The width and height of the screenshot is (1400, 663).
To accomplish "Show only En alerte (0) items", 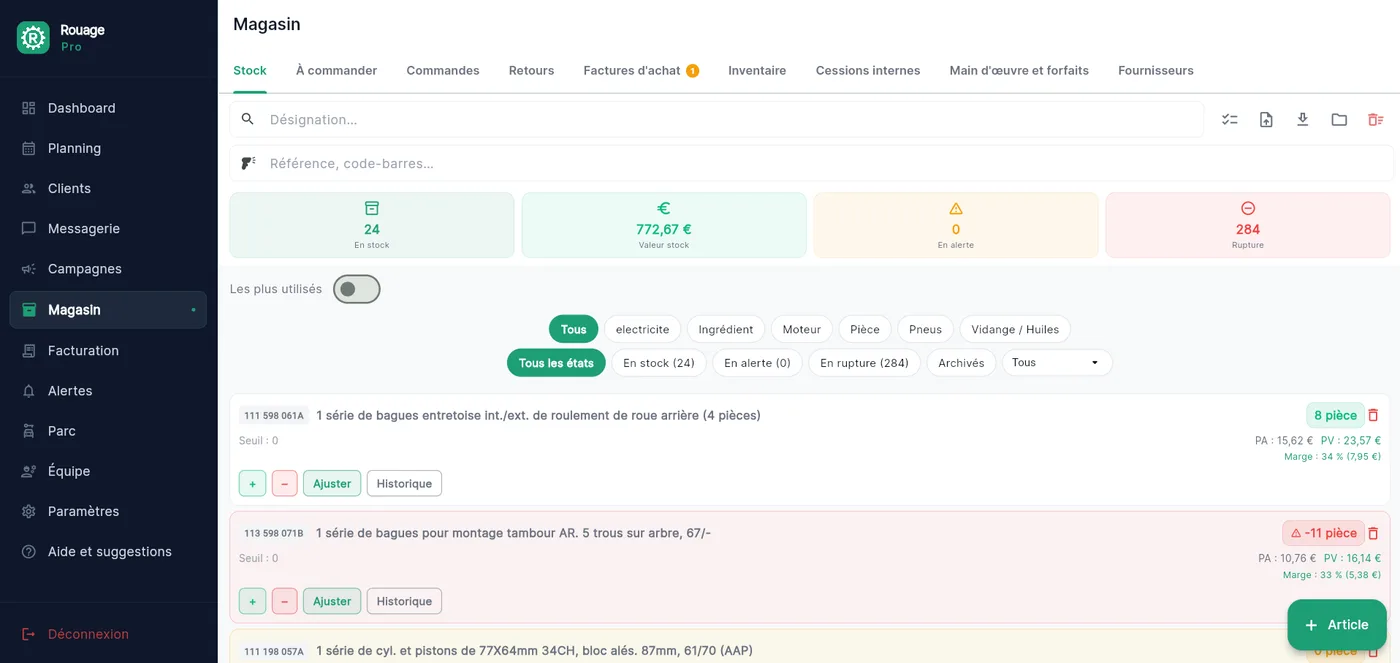I will (x=758, y=363).
